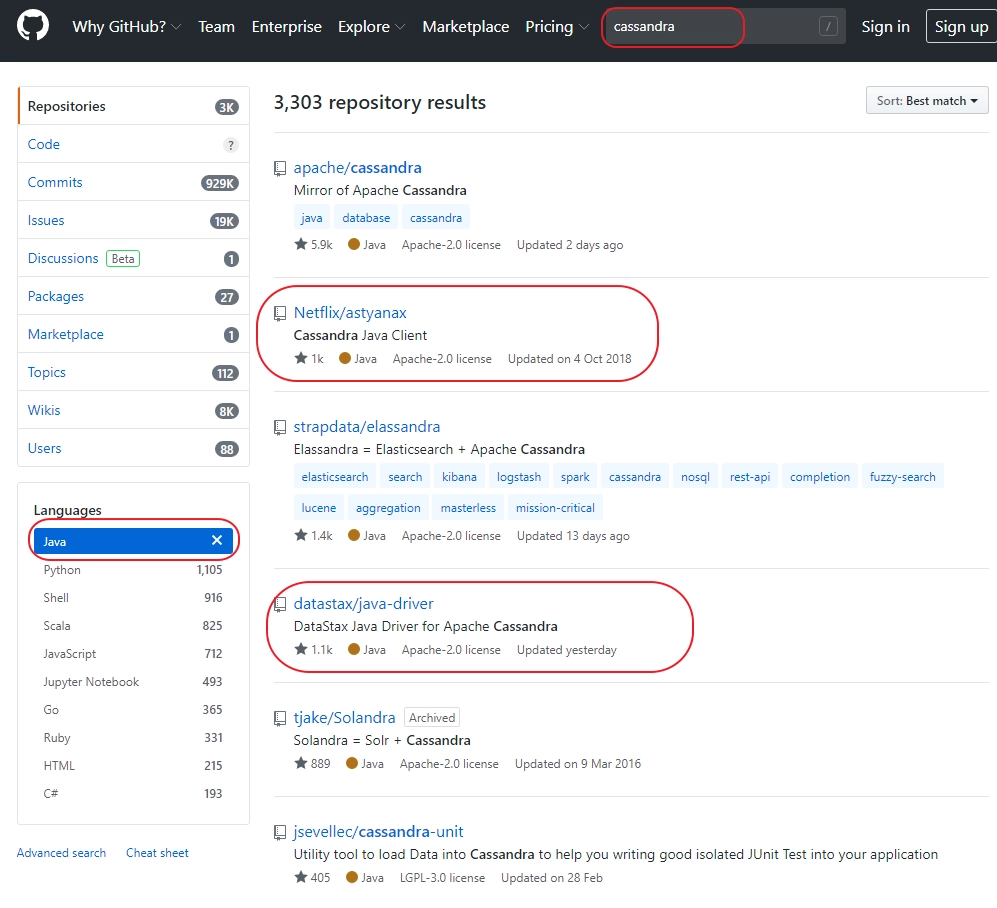The width and height of the screenshot is (997, 908).
Task: Click the slash shortcut icon in search box
Action: click(828, 27)
